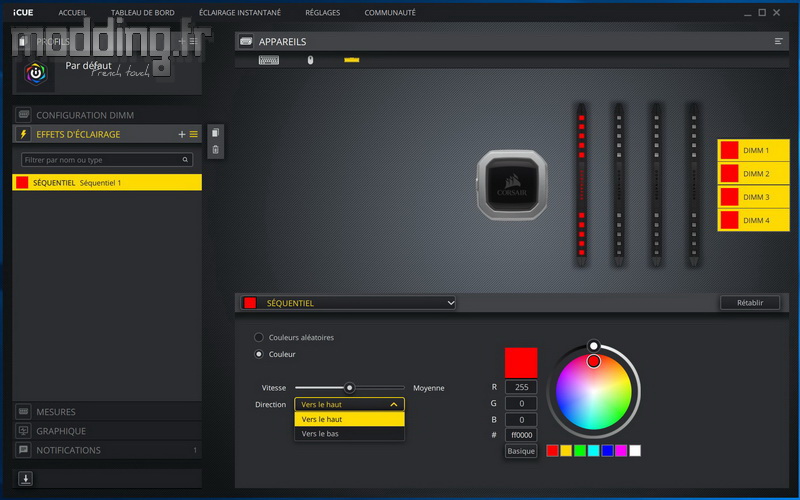
Task: Click the large red color preview
Action: (x=521, y=363)
